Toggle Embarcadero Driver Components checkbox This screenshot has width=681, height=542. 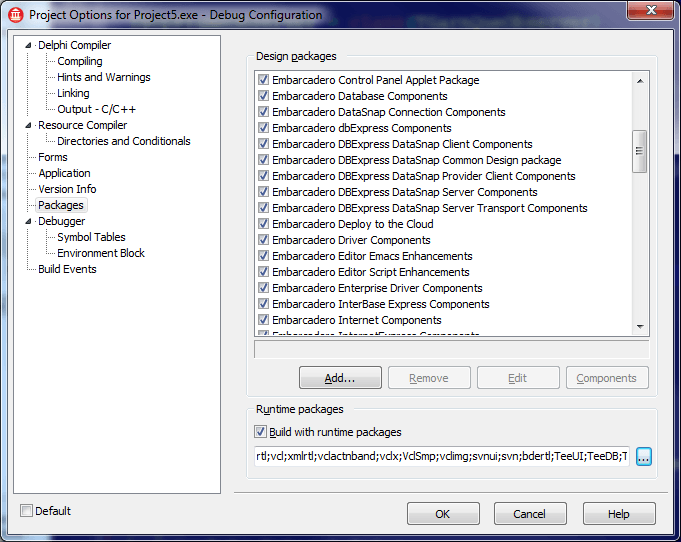click(263, 240)
